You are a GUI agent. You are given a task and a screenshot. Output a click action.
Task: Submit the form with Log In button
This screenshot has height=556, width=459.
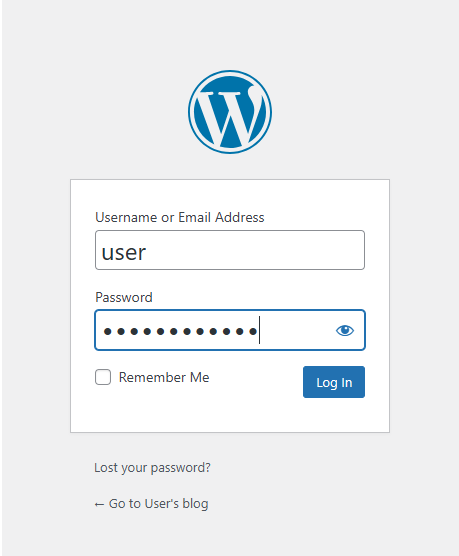click(334, 382)
